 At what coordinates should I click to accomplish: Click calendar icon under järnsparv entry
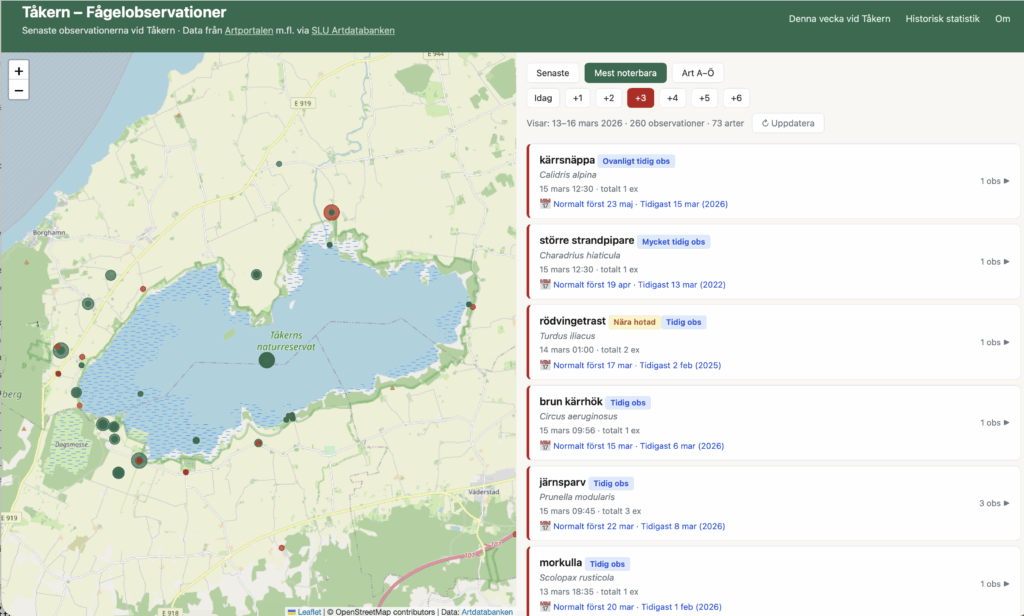545,526
